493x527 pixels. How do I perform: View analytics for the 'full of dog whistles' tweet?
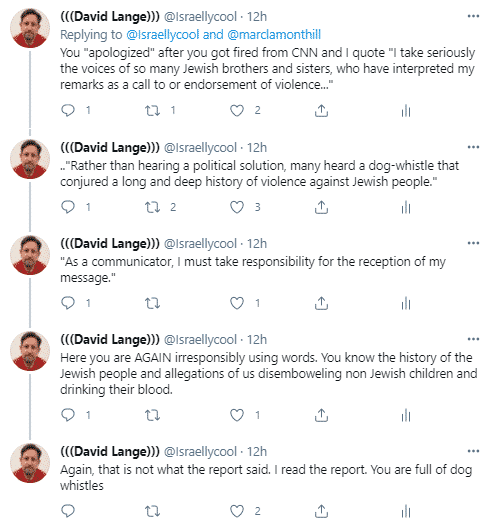tap(406, 511)
